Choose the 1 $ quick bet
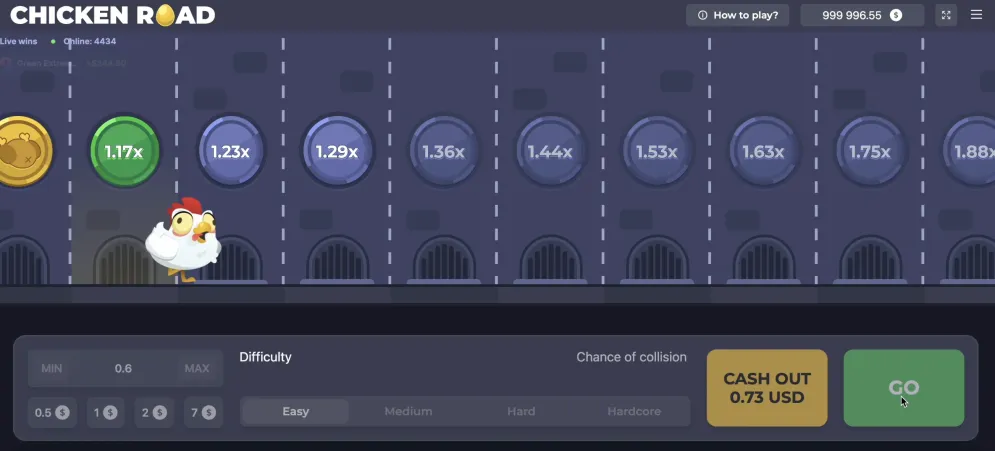995x451 pixels. tap(105, 413)
